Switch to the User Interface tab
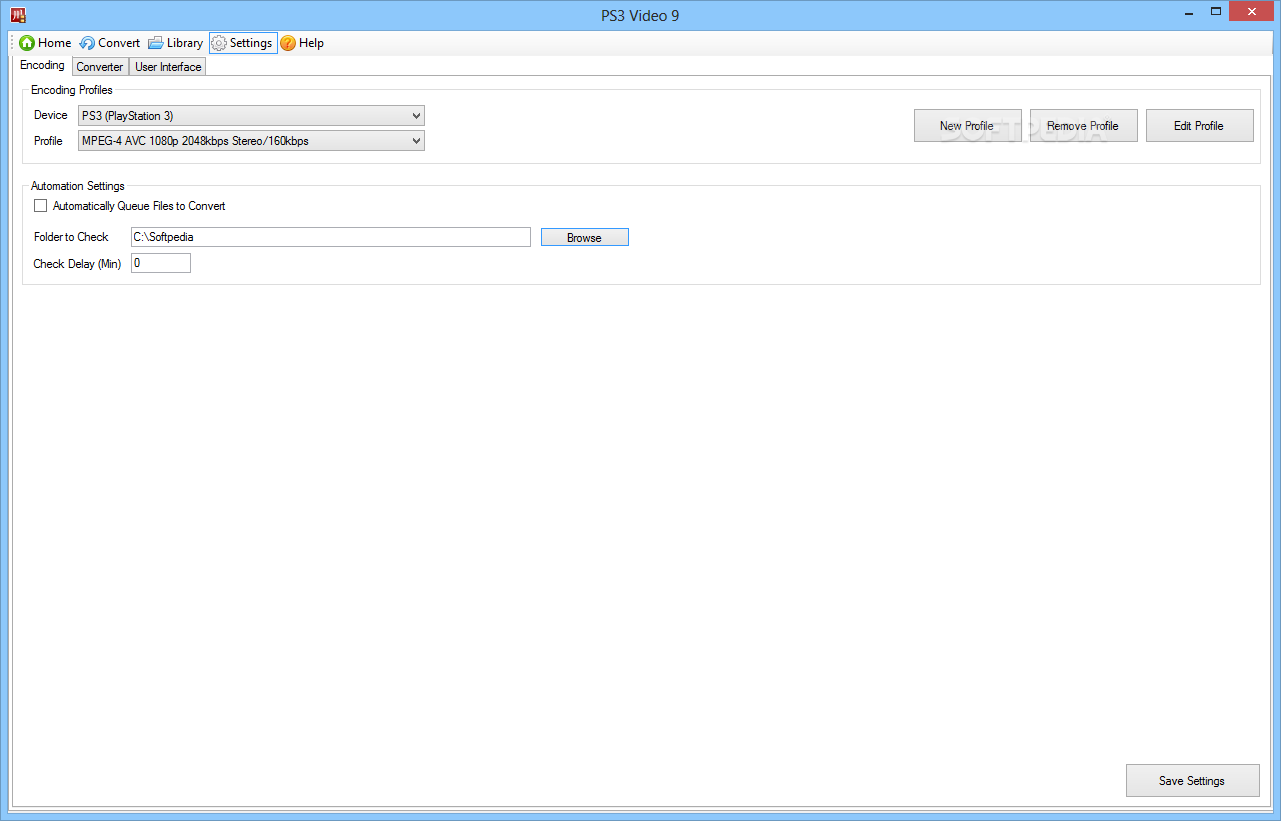Viewport: 1281px width, 821px height. [x=168, y=67]
